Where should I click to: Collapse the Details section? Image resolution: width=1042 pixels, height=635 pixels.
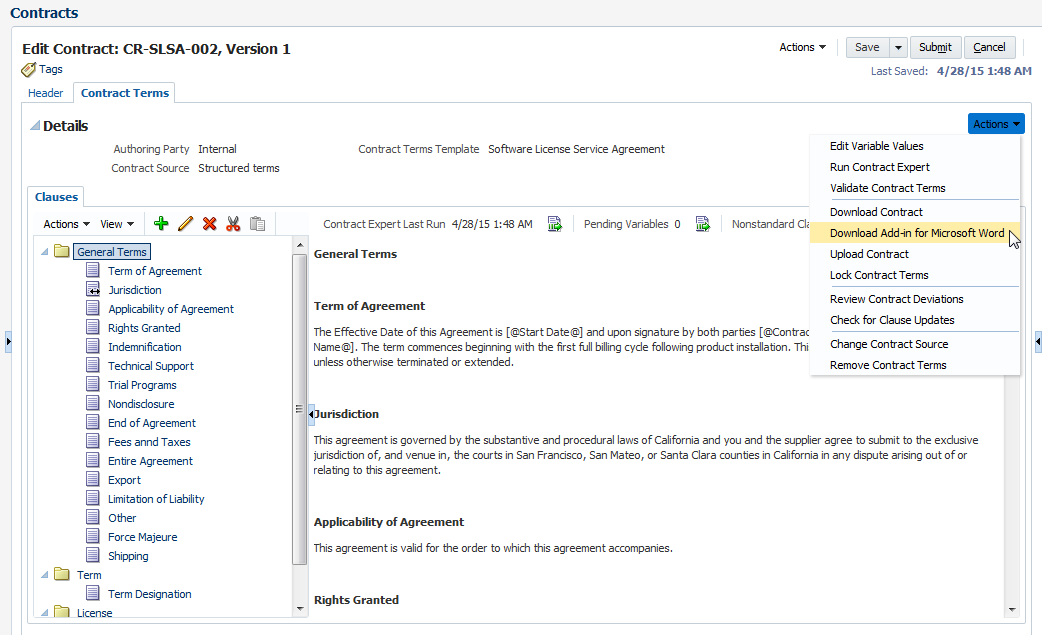(35, 126)
